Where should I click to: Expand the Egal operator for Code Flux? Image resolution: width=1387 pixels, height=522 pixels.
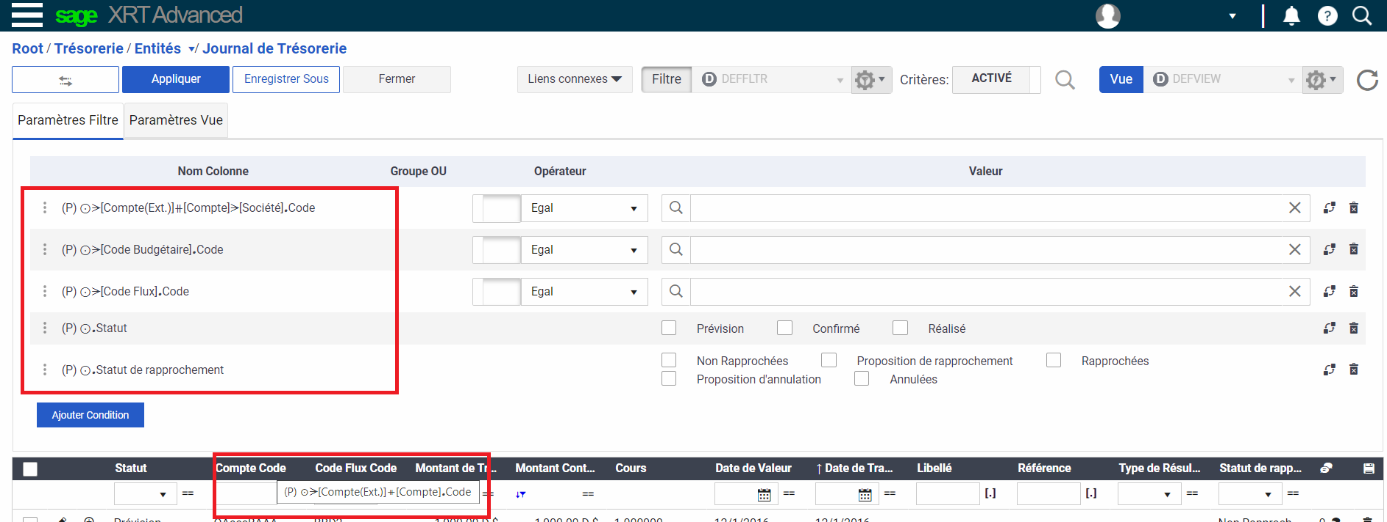pyautogui.click(x=584, y=292)
